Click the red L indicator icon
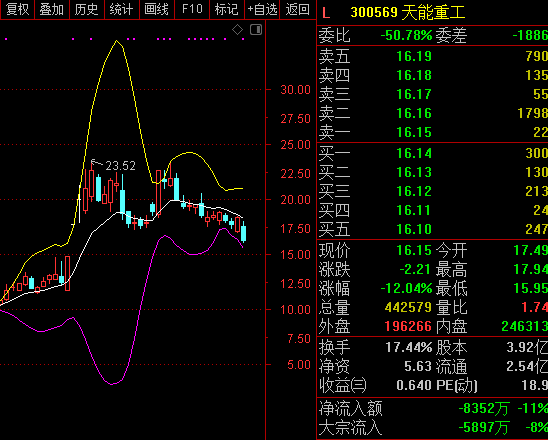The height and width of the screenshot is (440, 548). pyautogui.click(x=326, y=13)
